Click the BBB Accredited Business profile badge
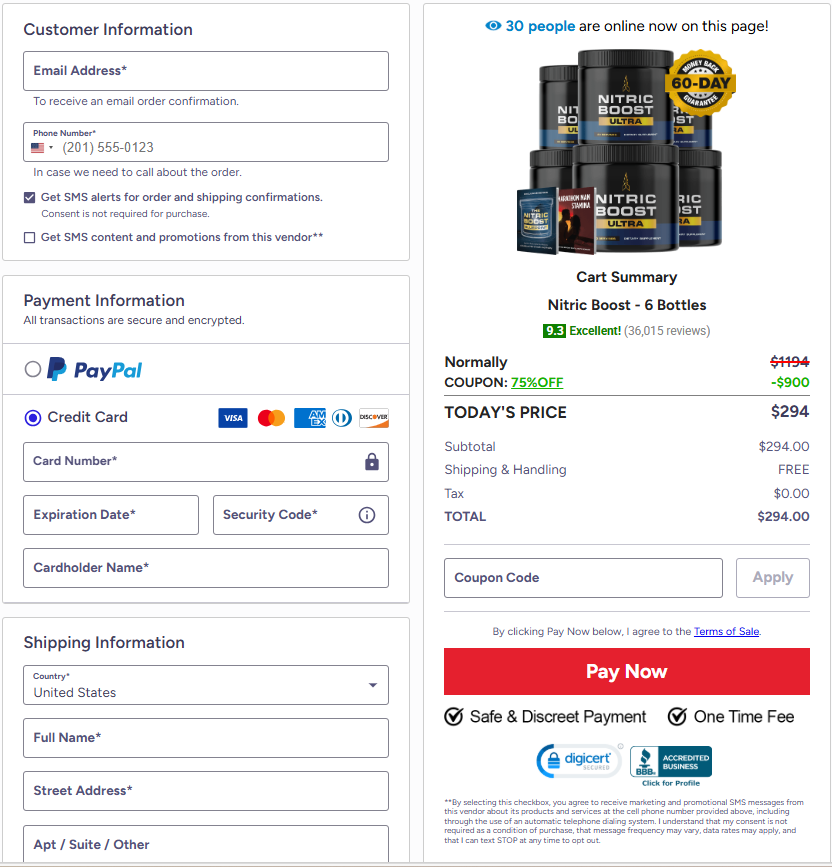 (x=670, y=761)
